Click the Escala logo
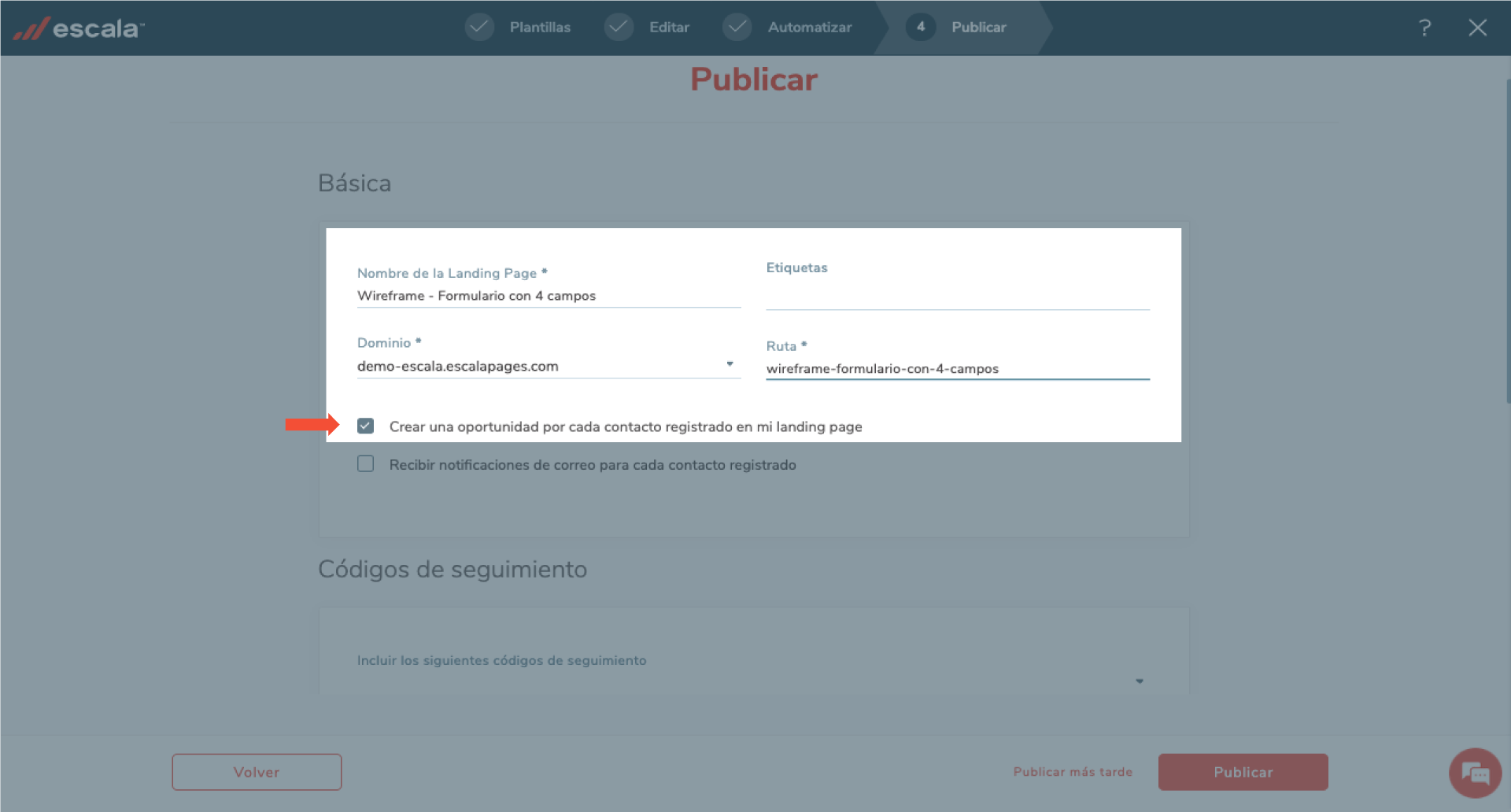Image resolution: width=1511 pixels, height=812 pixels. point(79,28)
